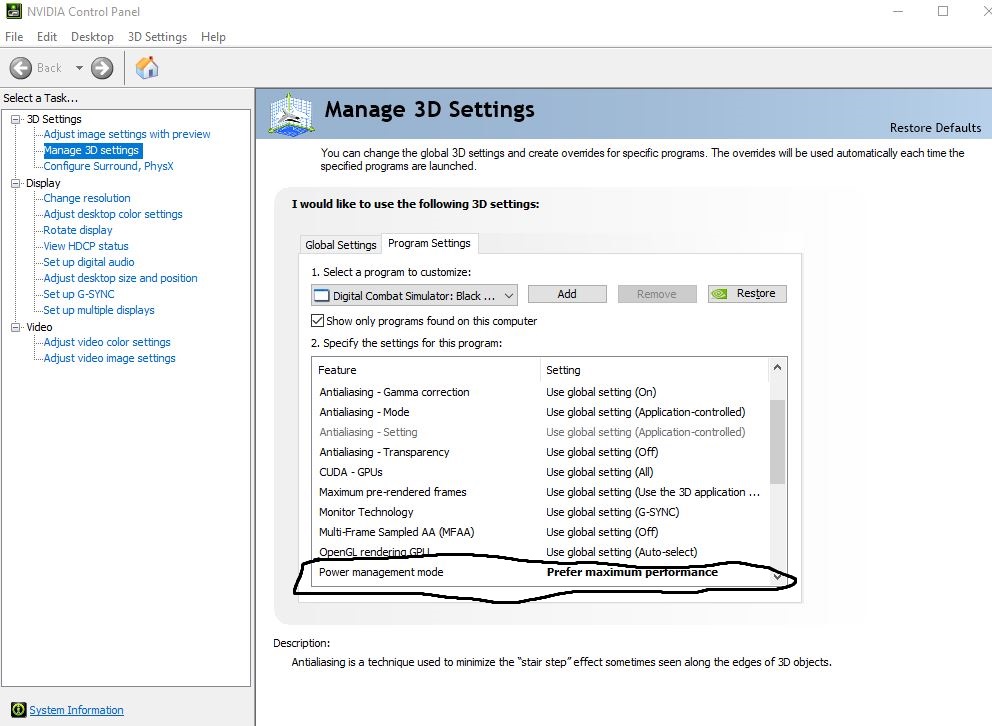Select Antialiasing - Transparency row
The width and height of the screenshot is (992, 726).
coord(541,452)
